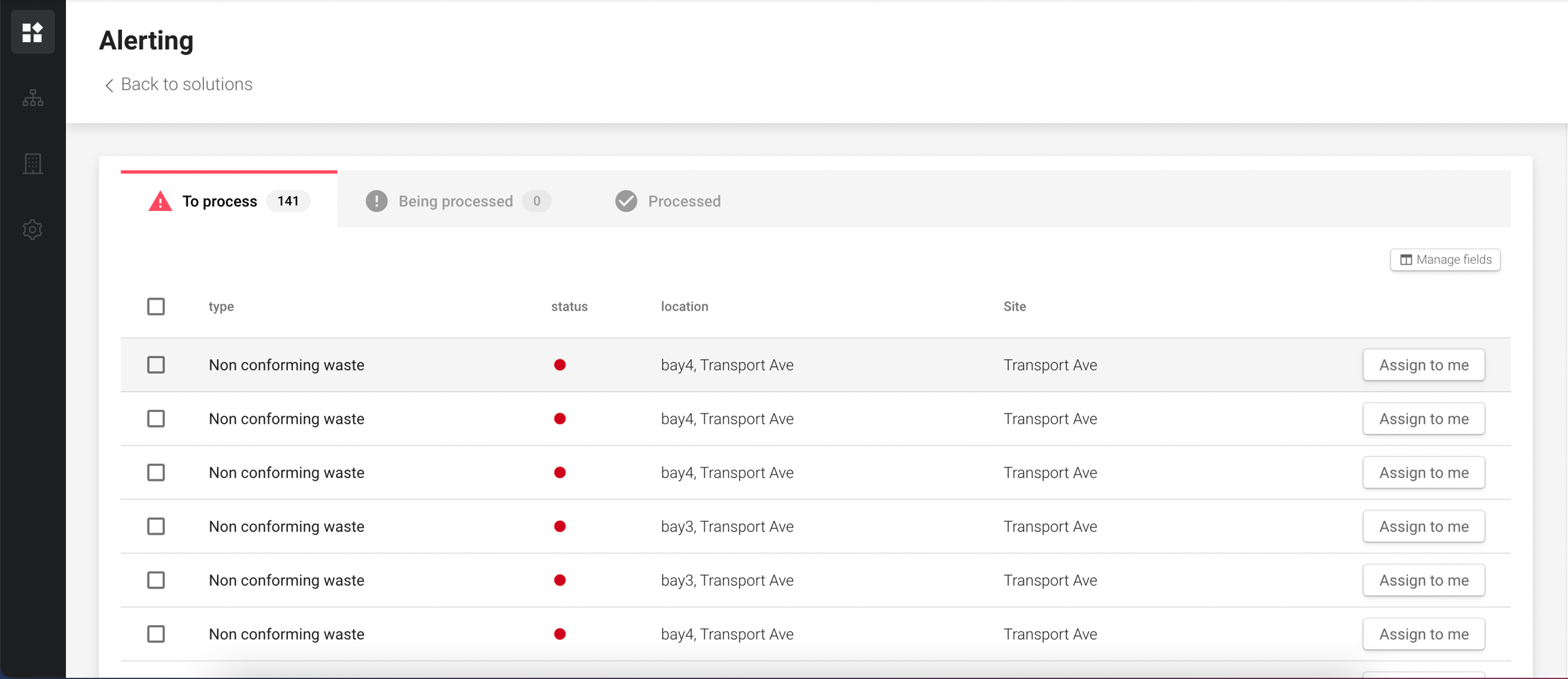The image size is (1568, 679).
Task: Click the red warning triangle icon
Action: coord(160,202)
